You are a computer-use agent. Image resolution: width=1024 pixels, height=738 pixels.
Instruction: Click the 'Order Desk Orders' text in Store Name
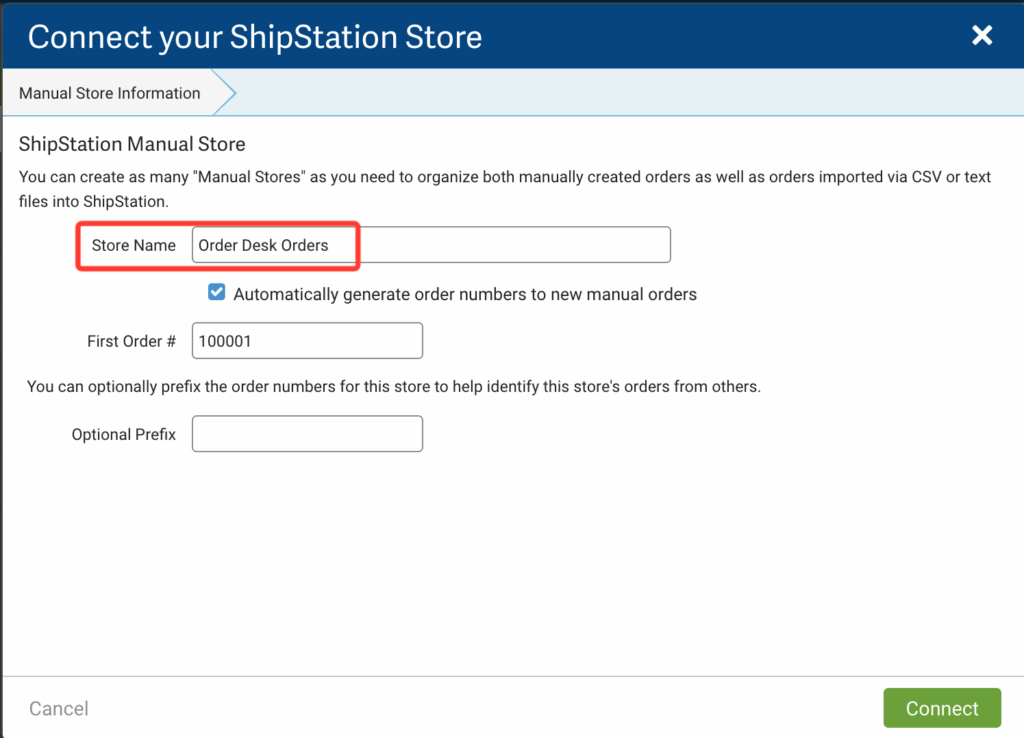(x=263, y=245)
